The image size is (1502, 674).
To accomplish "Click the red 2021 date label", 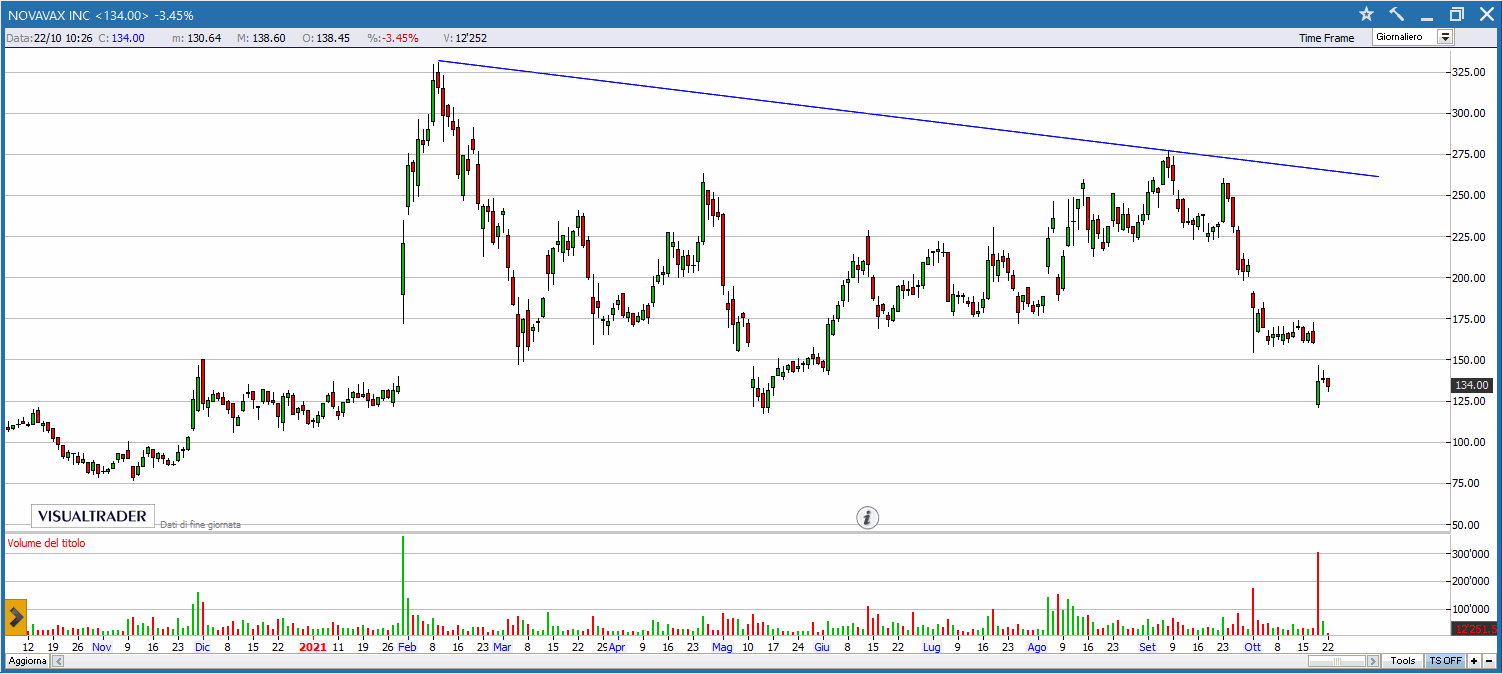I will tap(313, 647).
